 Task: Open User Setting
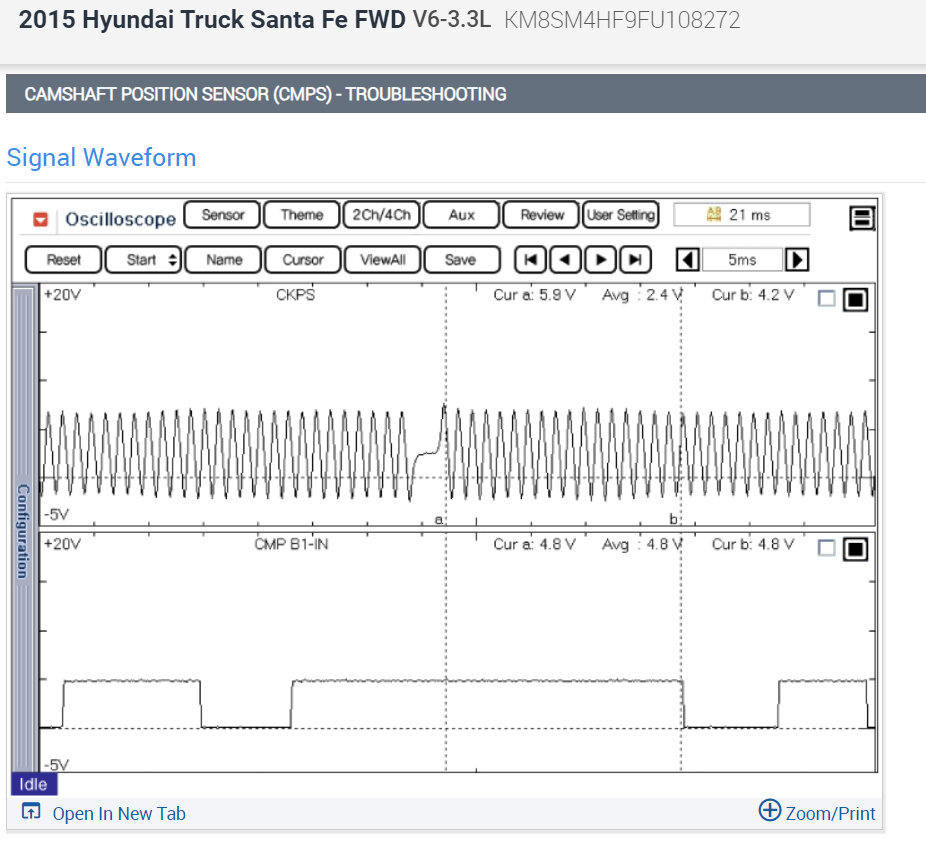point(621,215)
